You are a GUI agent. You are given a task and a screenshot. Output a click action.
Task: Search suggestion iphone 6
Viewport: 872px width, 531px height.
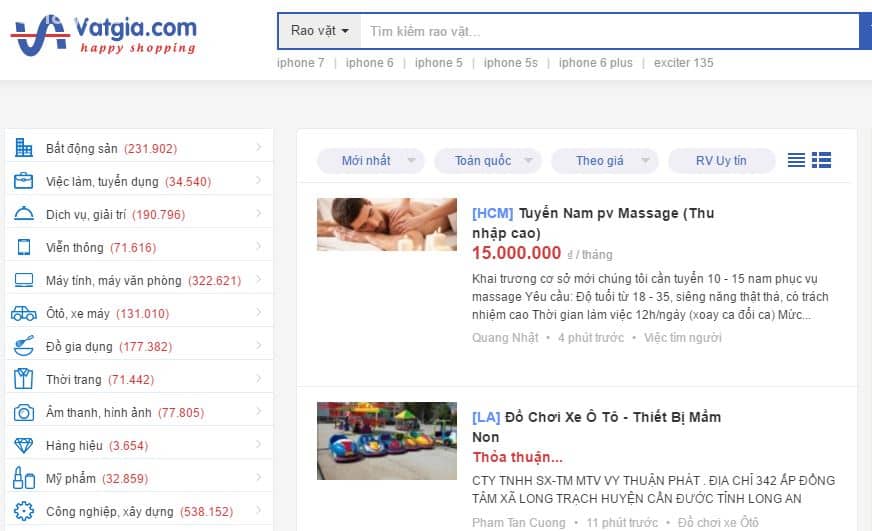tap(369, 63)
